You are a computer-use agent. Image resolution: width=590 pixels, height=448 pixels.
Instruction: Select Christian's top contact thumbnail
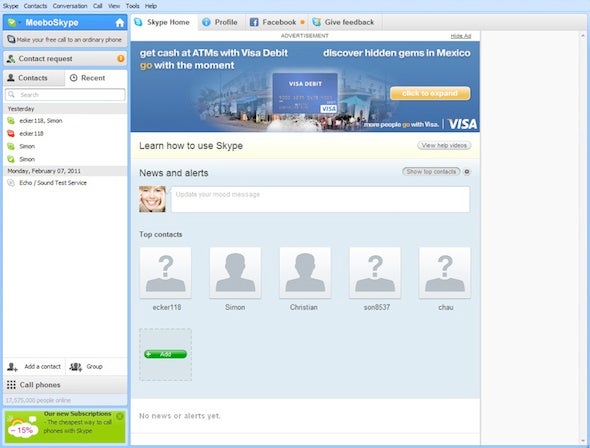(x=305, y=273)
